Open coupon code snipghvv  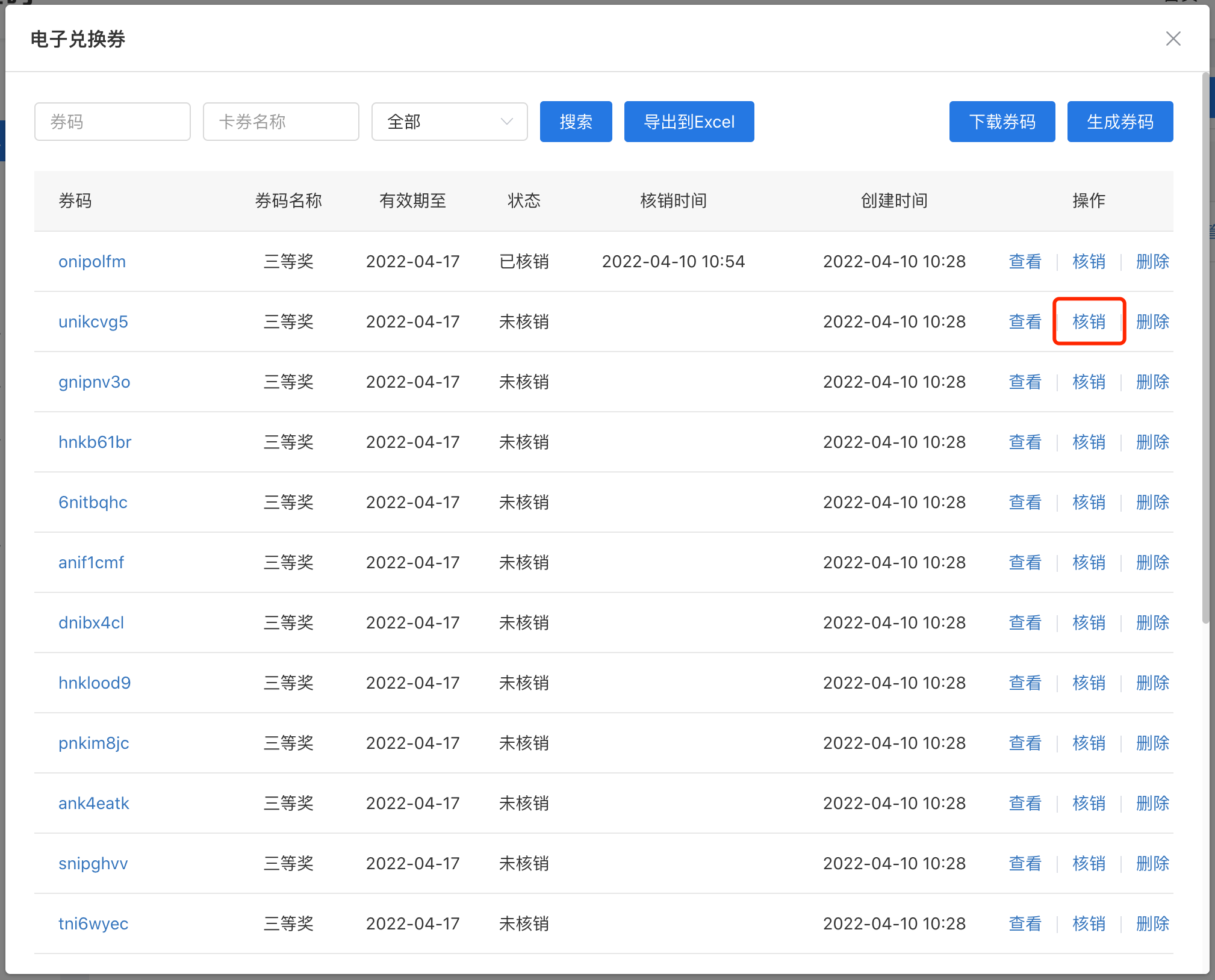coord(93,863)
